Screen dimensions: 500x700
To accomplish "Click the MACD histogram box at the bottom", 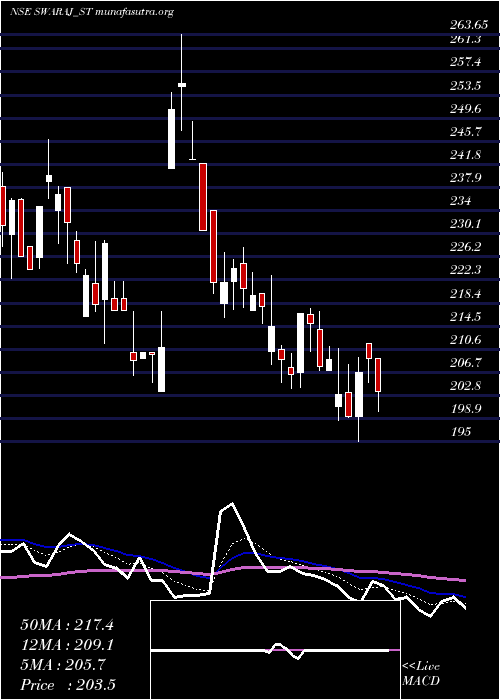I will coord(275,650).
